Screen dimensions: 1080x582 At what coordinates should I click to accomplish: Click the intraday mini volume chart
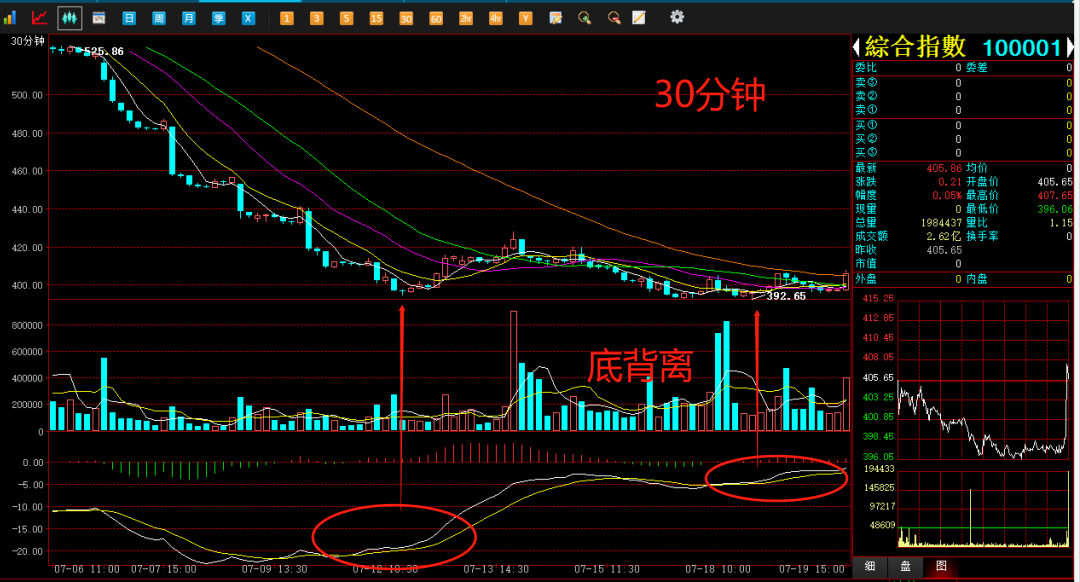tap(983, 510)
